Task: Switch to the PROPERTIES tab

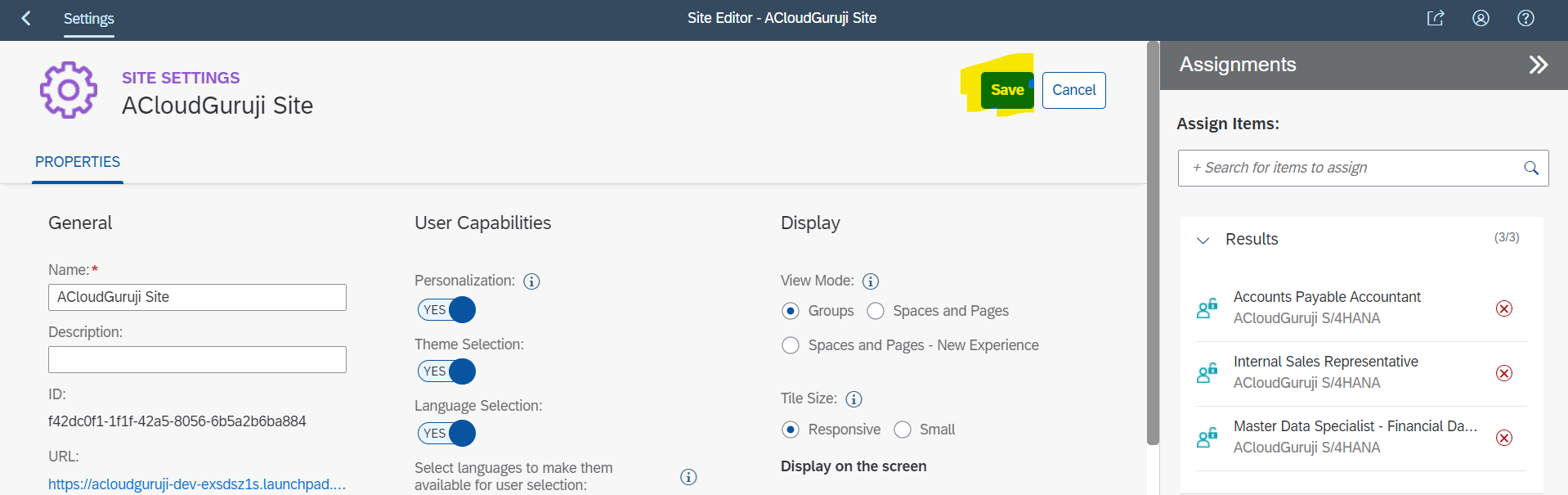Action: pyautogui.click(x=78, y=162)
